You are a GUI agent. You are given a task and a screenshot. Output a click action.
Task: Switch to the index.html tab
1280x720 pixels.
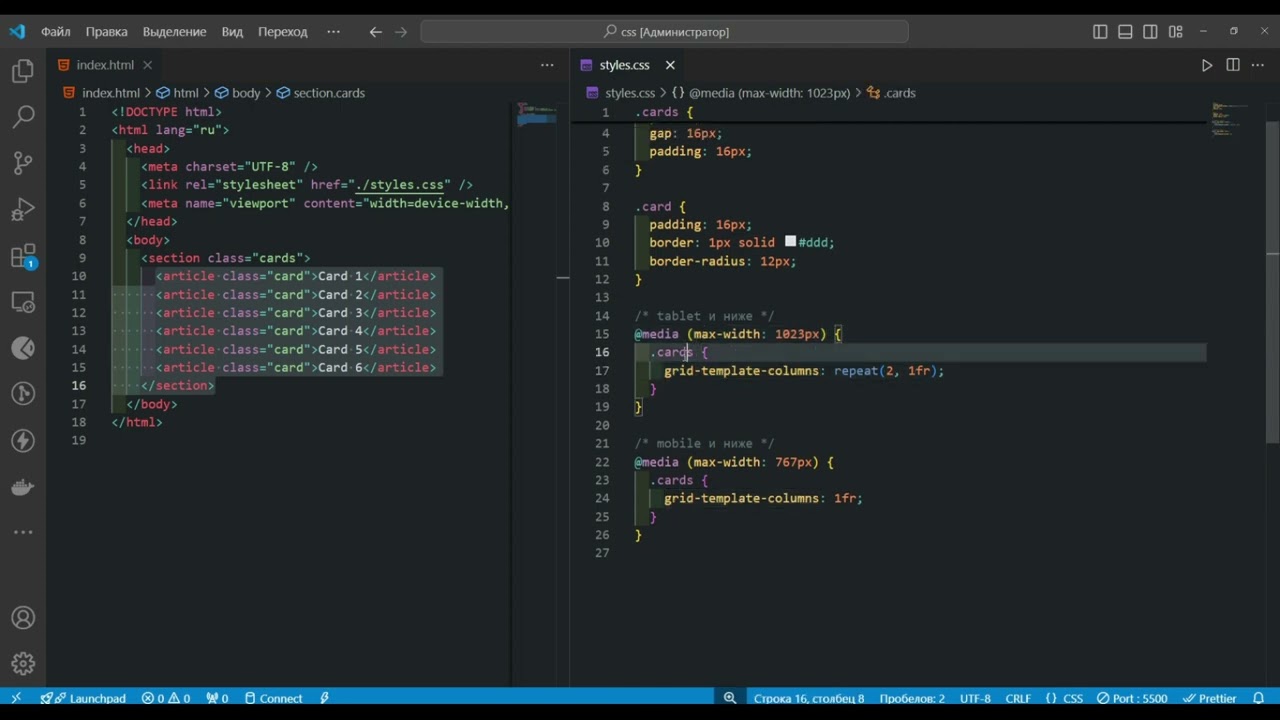pos(105,65)
